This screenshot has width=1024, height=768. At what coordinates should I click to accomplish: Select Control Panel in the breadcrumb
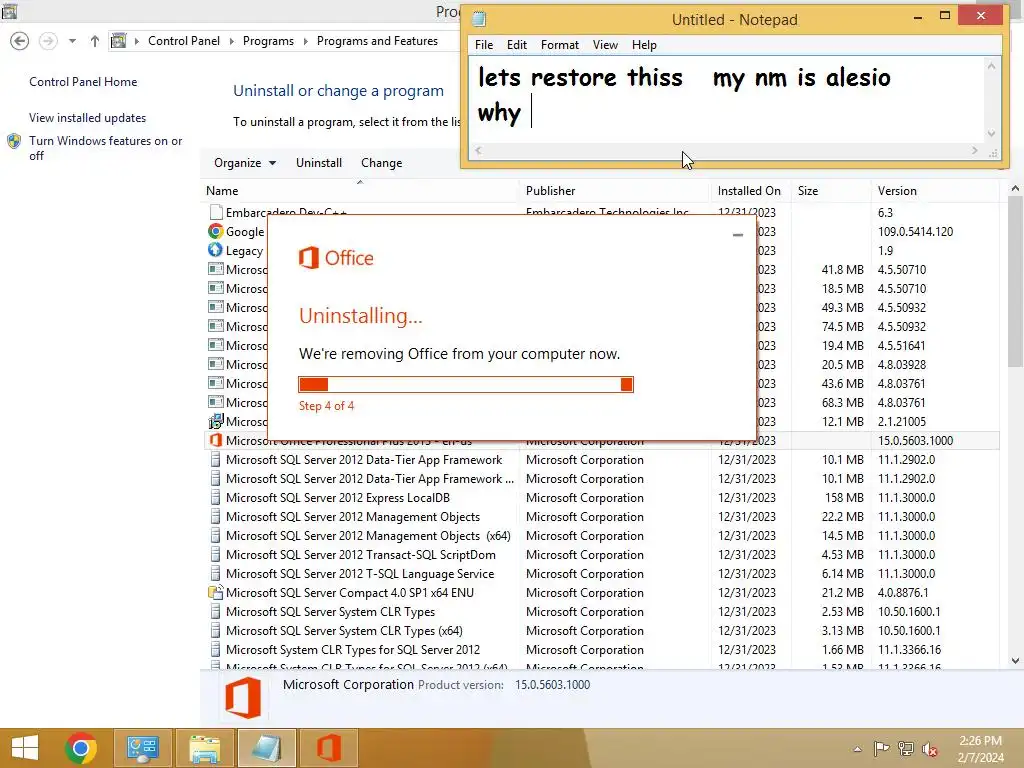[184, 40]
